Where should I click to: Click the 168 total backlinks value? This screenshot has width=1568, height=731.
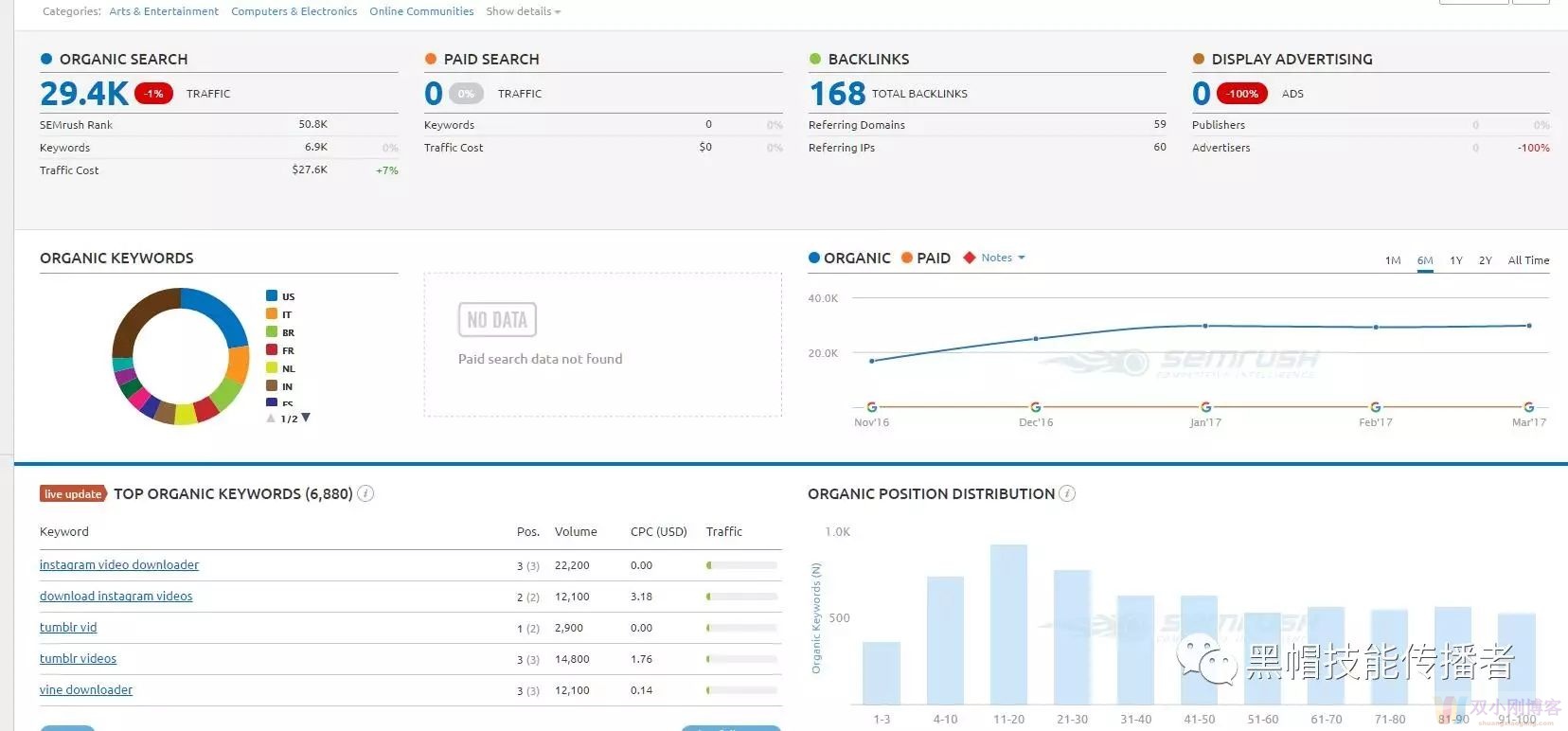coord(837,93)
